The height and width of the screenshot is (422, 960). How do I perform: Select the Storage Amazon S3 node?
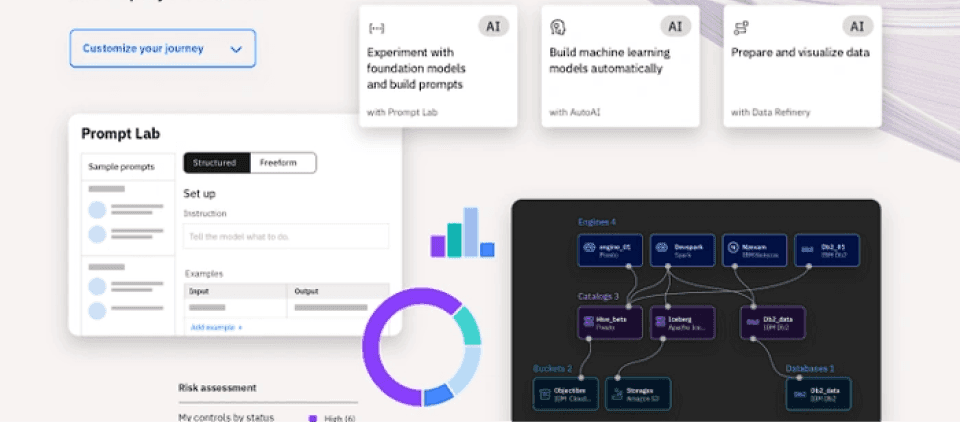(638, 394)
